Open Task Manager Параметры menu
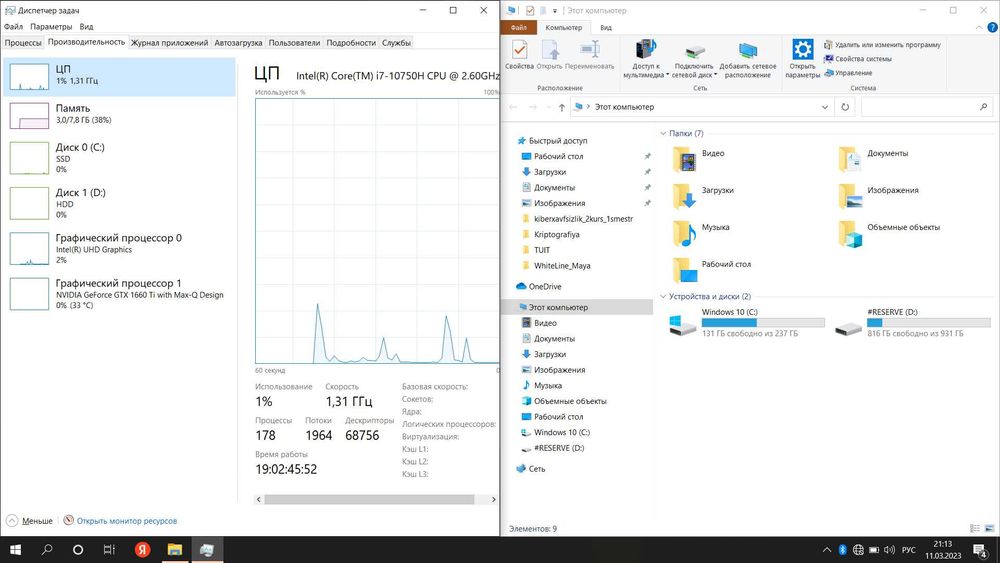Image resolution: width=1000 pixels, height=563 pixels. pyautogui.click(x=51, y=27)
